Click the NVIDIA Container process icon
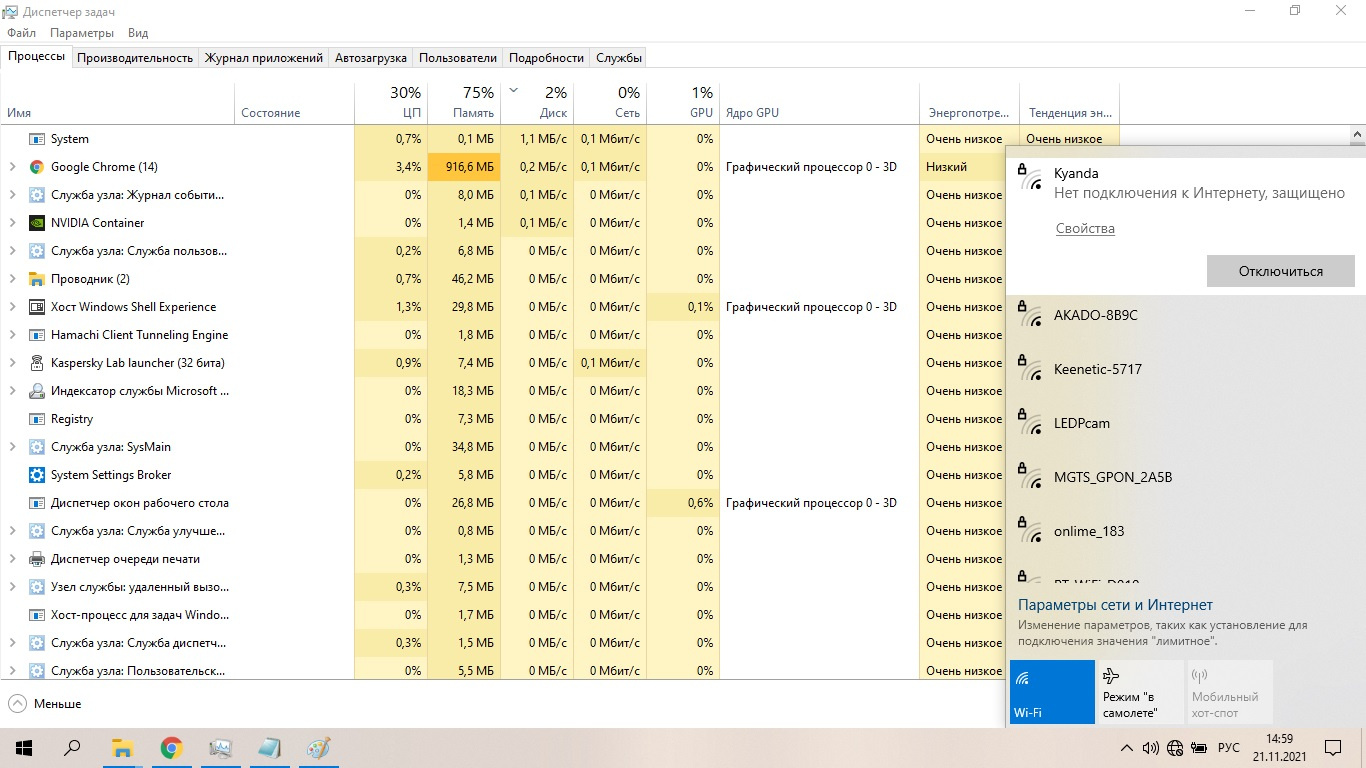Viewport: 1366px width, 768px height. [x=37, y=223]
